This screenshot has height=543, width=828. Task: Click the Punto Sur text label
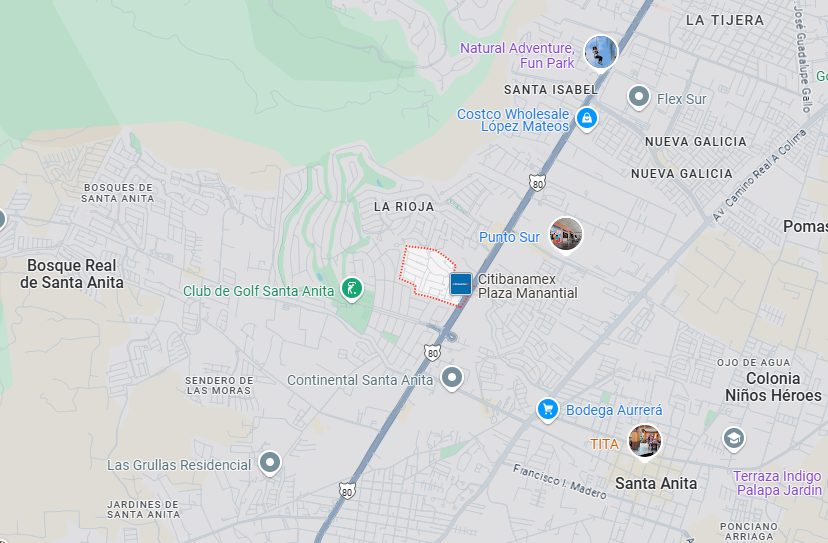coord(509,237)
